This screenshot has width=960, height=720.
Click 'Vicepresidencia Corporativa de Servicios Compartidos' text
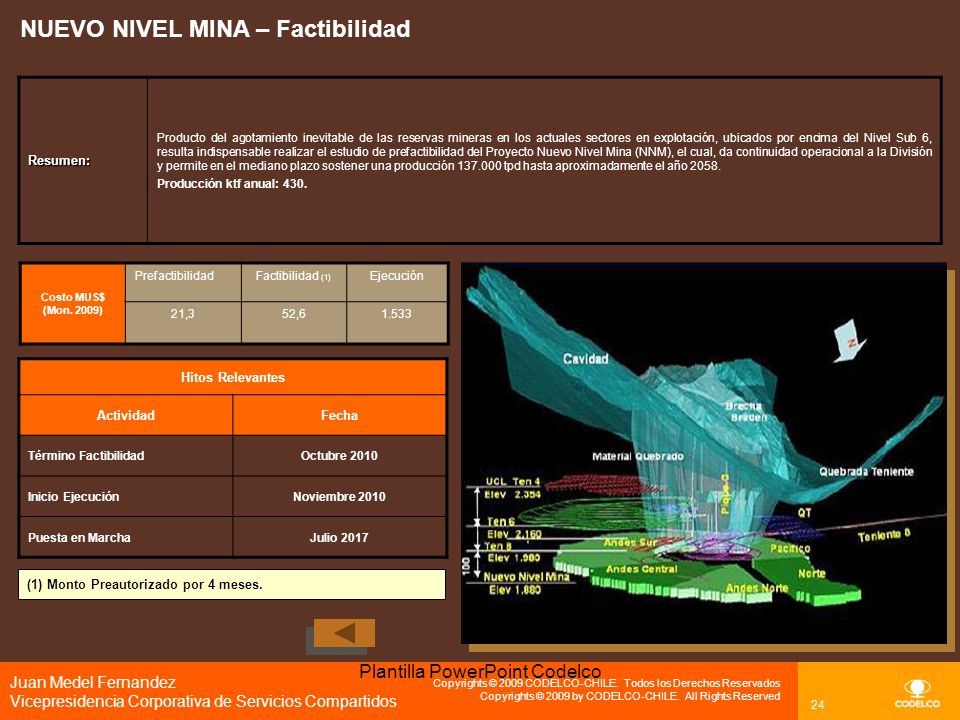click(x=203, y=701)
